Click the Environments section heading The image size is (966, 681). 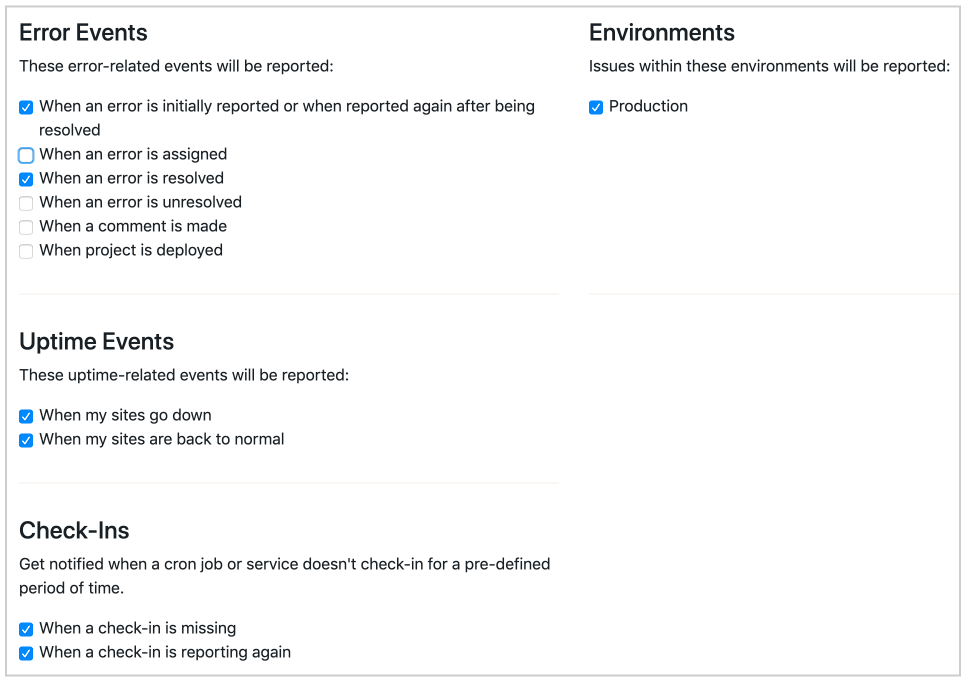click(662, 32)
